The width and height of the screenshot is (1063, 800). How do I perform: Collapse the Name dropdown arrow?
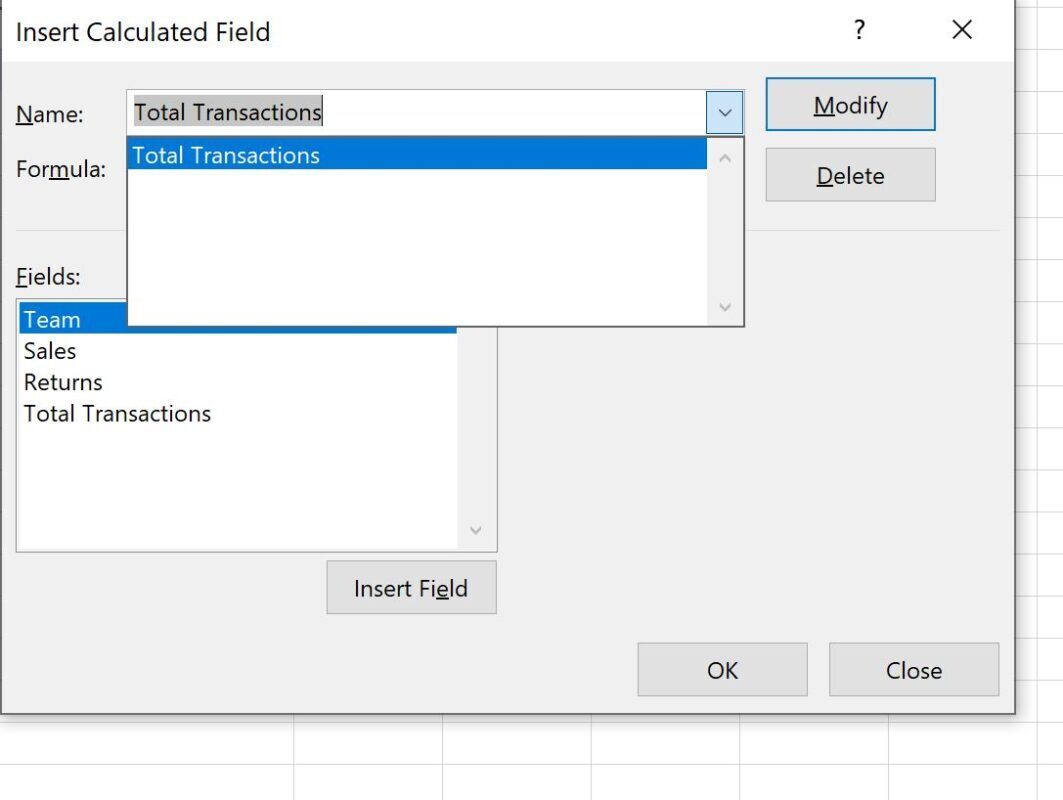point(725,113)
